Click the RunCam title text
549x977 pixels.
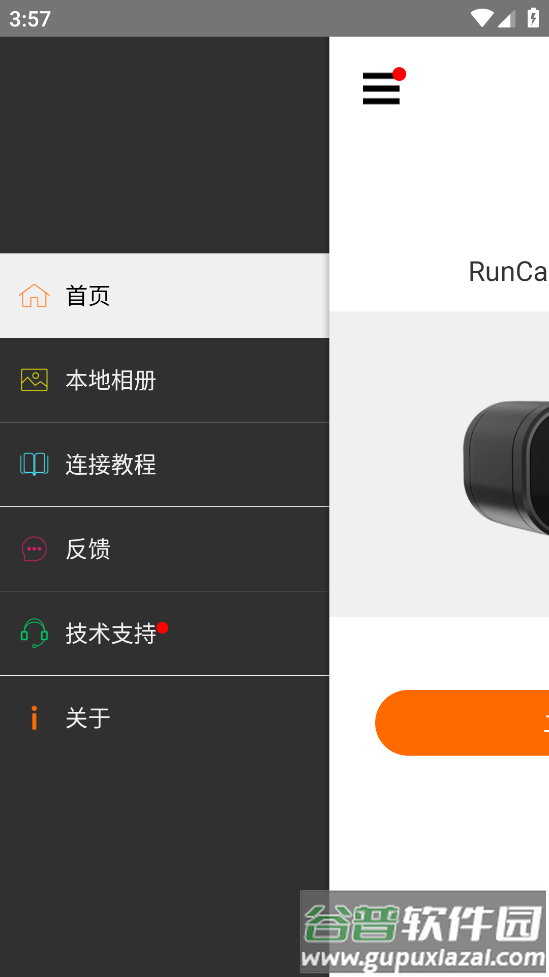click(x=508, y=272)
